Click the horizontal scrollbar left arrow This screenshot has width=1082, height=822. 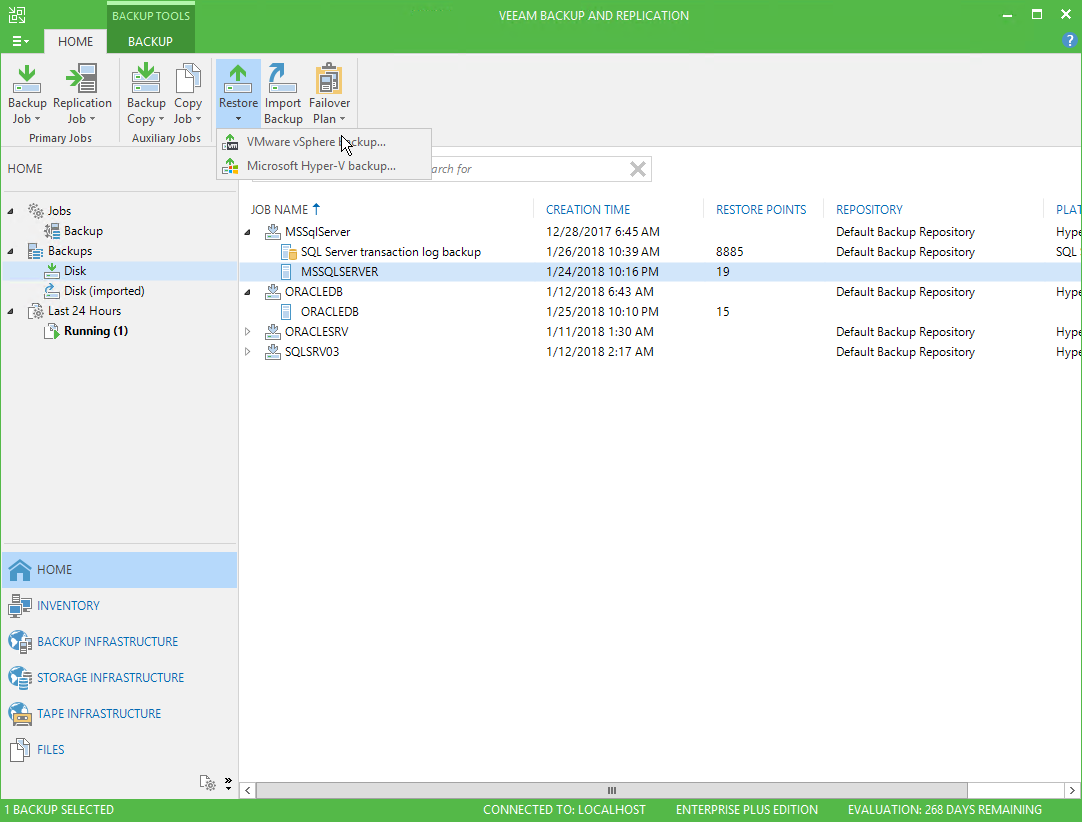point(247,791)
